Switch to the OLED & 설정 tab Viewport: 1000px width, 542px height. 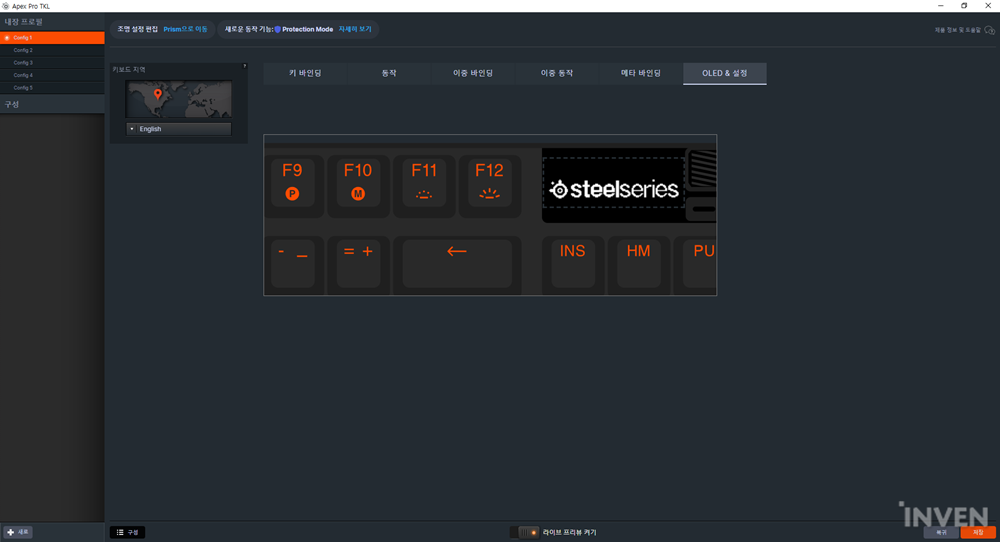724,73
